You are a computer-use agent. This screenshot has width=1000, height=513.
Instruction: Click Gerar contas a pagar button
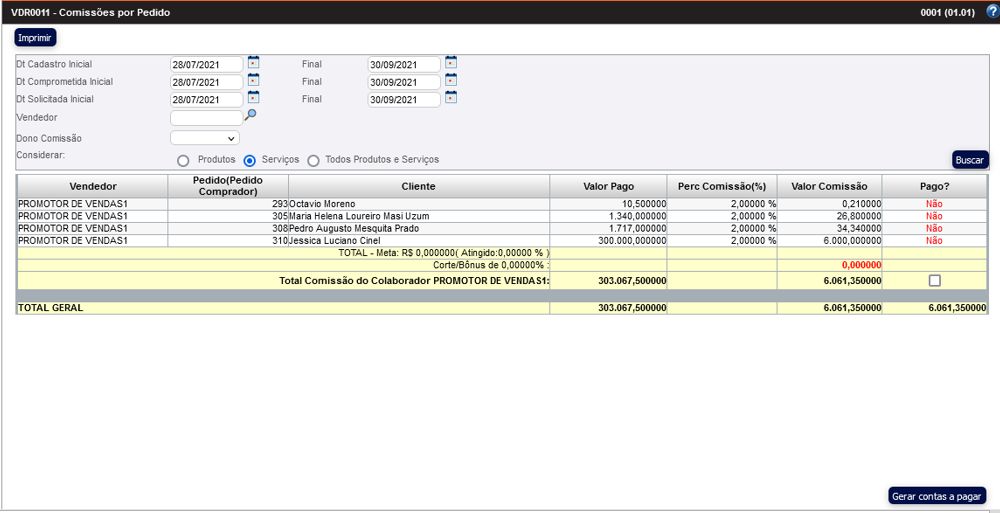click(937, 496)
